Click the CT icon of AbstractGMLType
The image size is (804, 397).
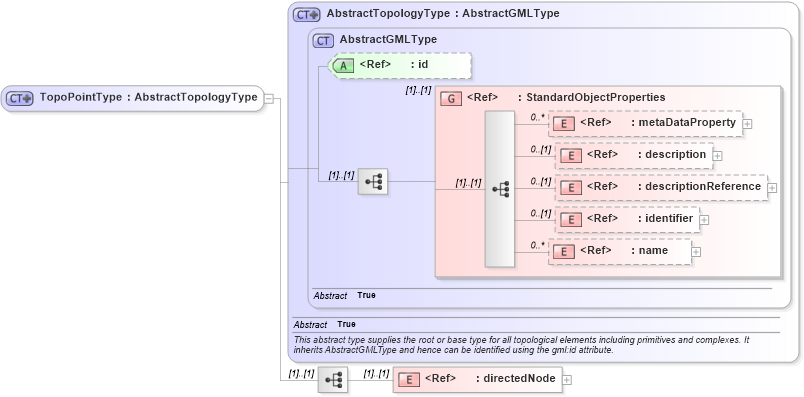(323, 40)
